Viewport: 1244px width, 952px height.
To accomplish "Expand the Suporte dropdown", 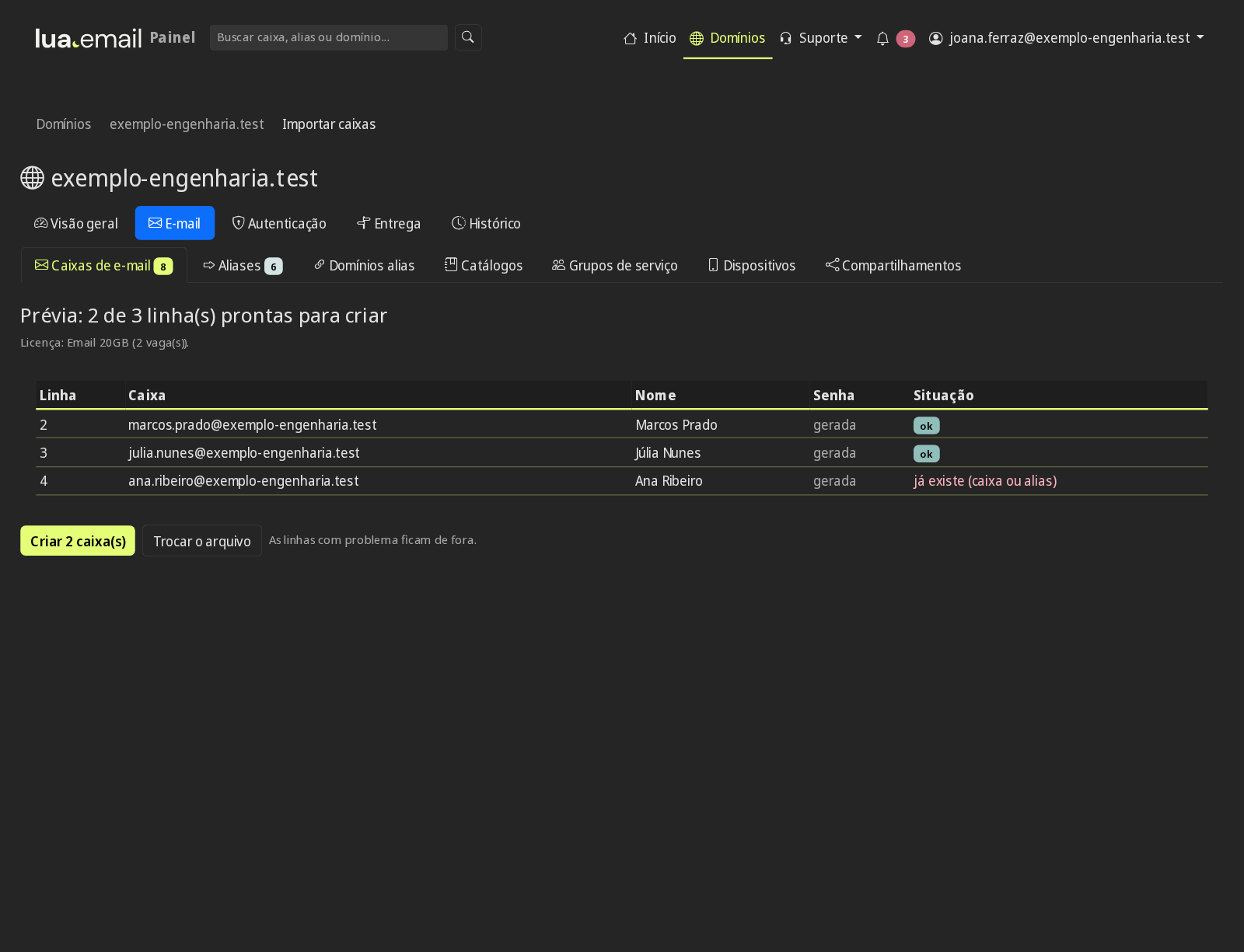I will point(820,38).
